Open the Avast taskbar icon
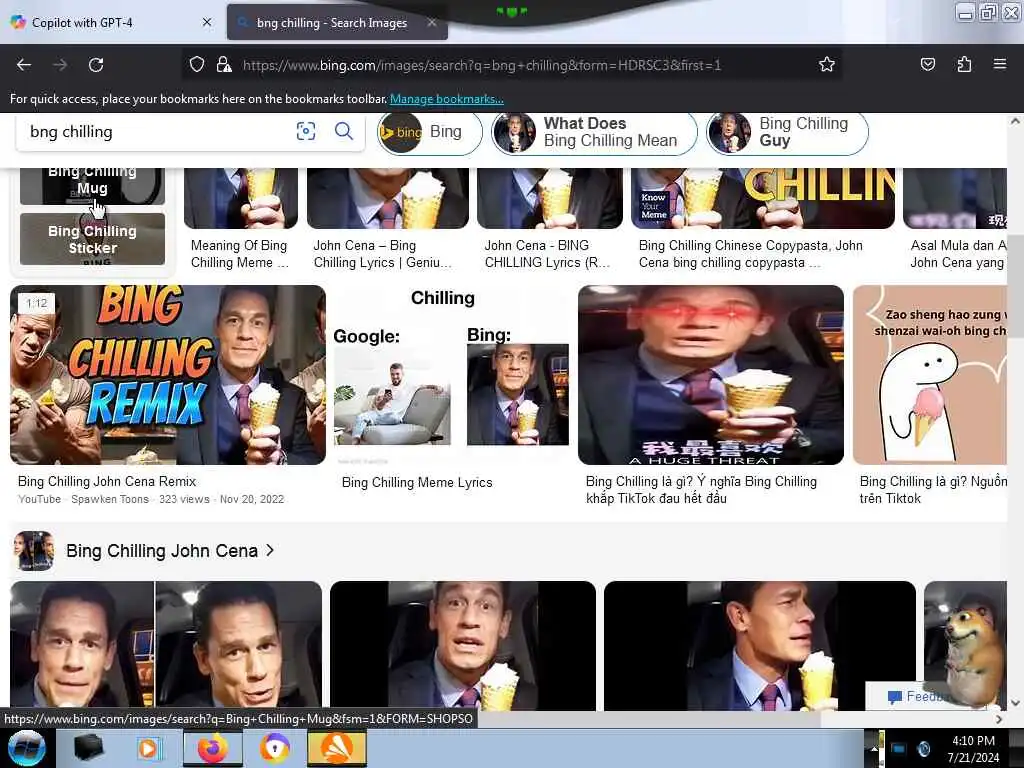Image resolution: width=1024 pixels, height=768 pixels. pos(336,748)
